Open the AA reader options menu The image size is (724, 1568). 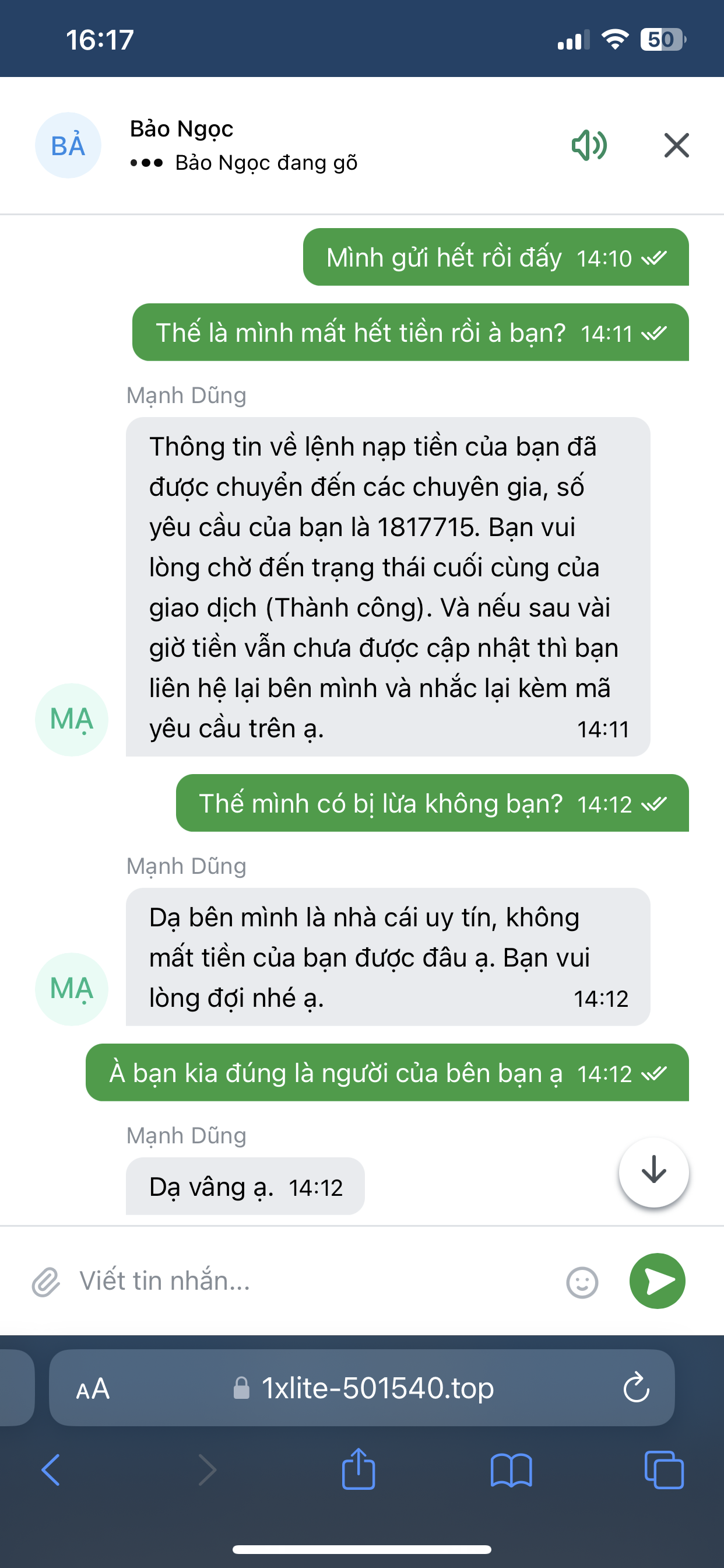coord(93,1389)
